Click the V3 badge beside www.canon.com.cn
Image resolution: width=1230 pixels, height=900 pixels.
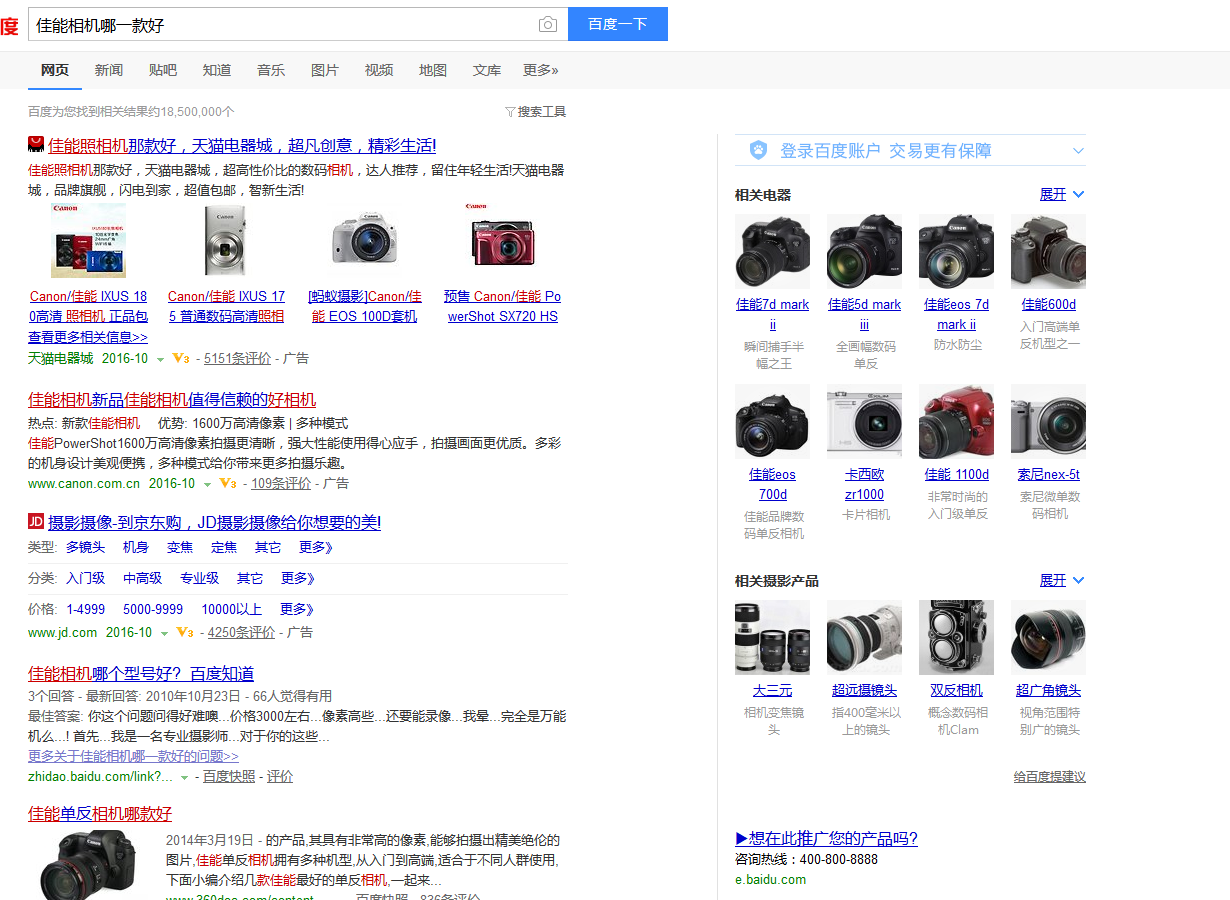(228, 483)
